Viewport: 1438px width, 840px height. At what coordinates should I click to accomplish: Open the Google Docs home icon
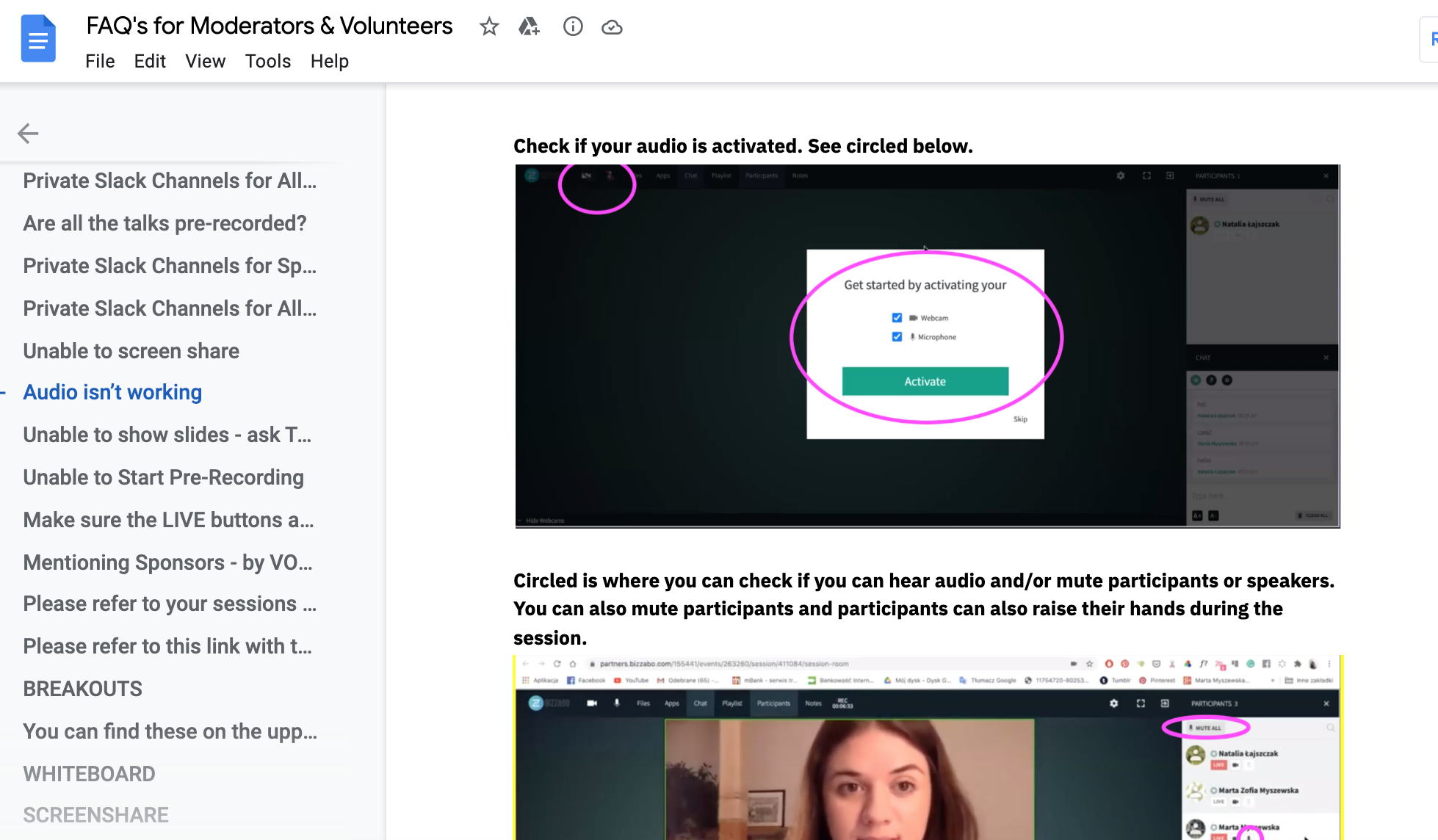click(38, 39)
